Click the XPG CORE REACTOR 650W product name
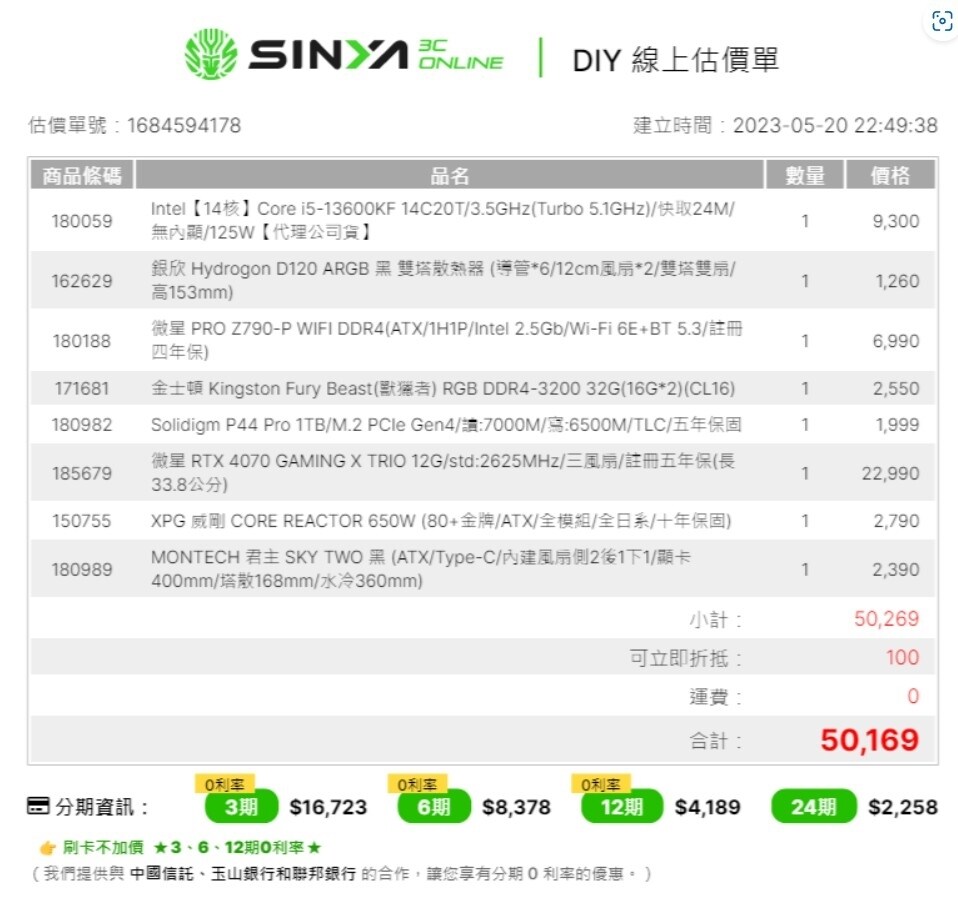Screen dimensions: 958x900 coord(441,521)
